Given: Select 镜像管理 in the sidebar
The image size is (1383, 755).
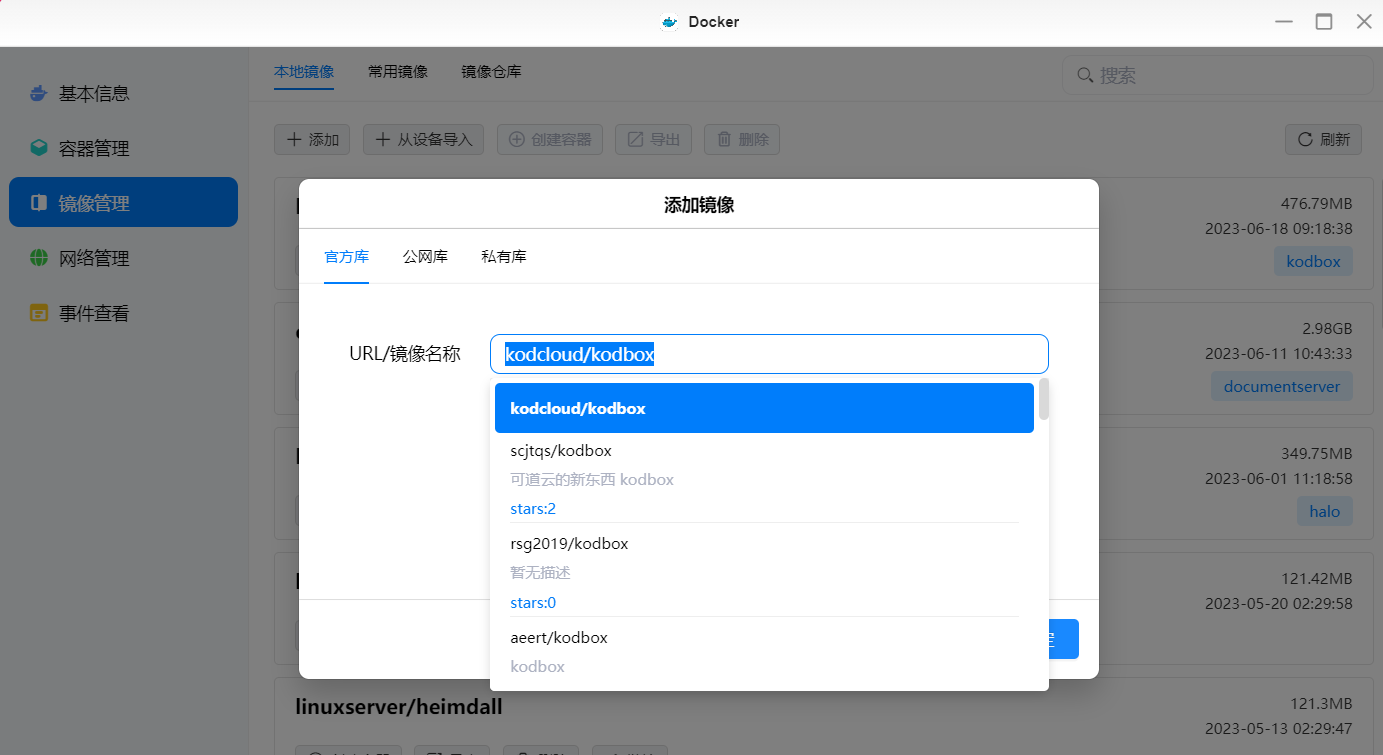Looking at the screenshot, I should pyautogui.click(x=123, y=202).
